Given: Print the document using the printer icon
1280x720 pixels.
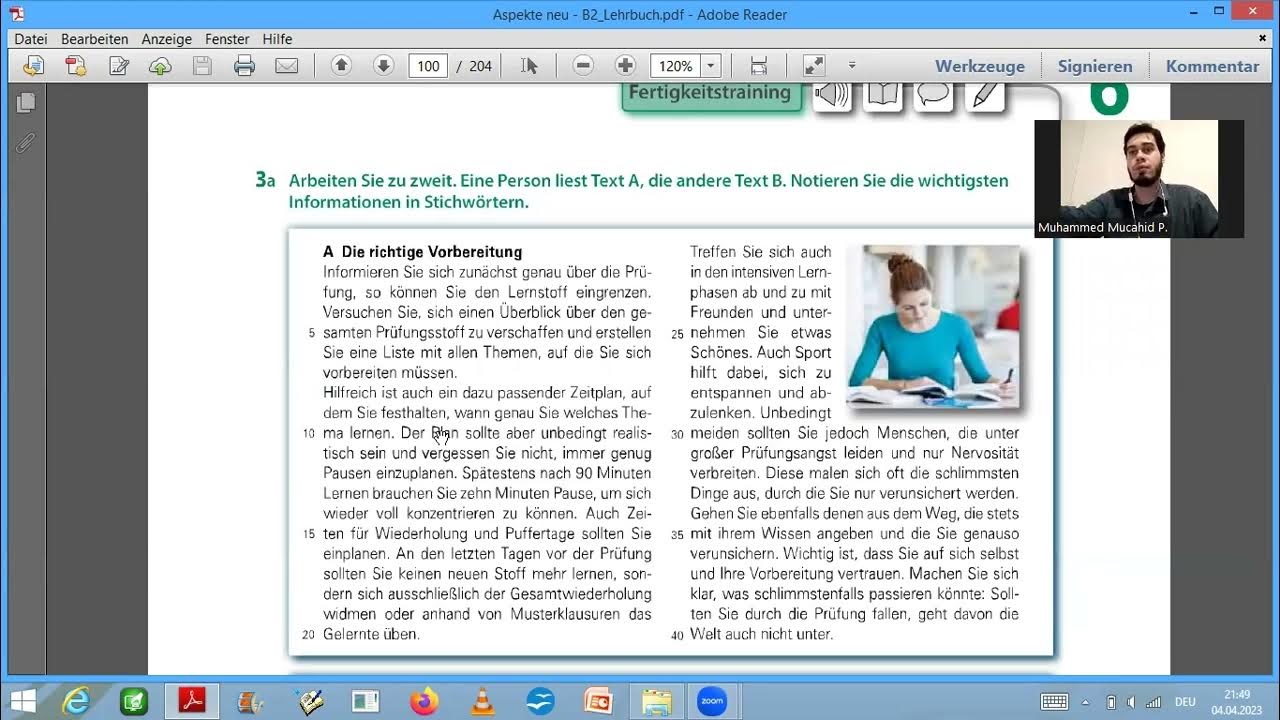Looking at the screenshot, I should point(244,66).
